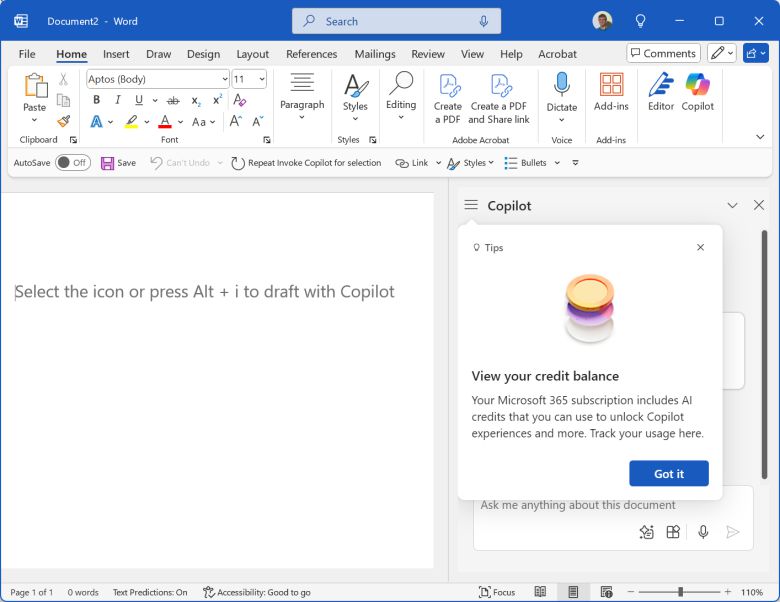Open the font name dropdown
The height and width of the screenshot is (602, 780).
click(x=224, y=79)
